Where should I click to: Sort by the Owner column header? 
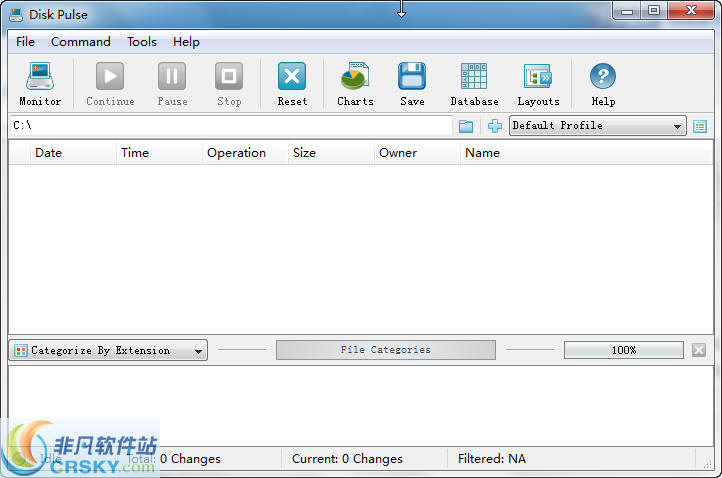click(x=417, y=153)
